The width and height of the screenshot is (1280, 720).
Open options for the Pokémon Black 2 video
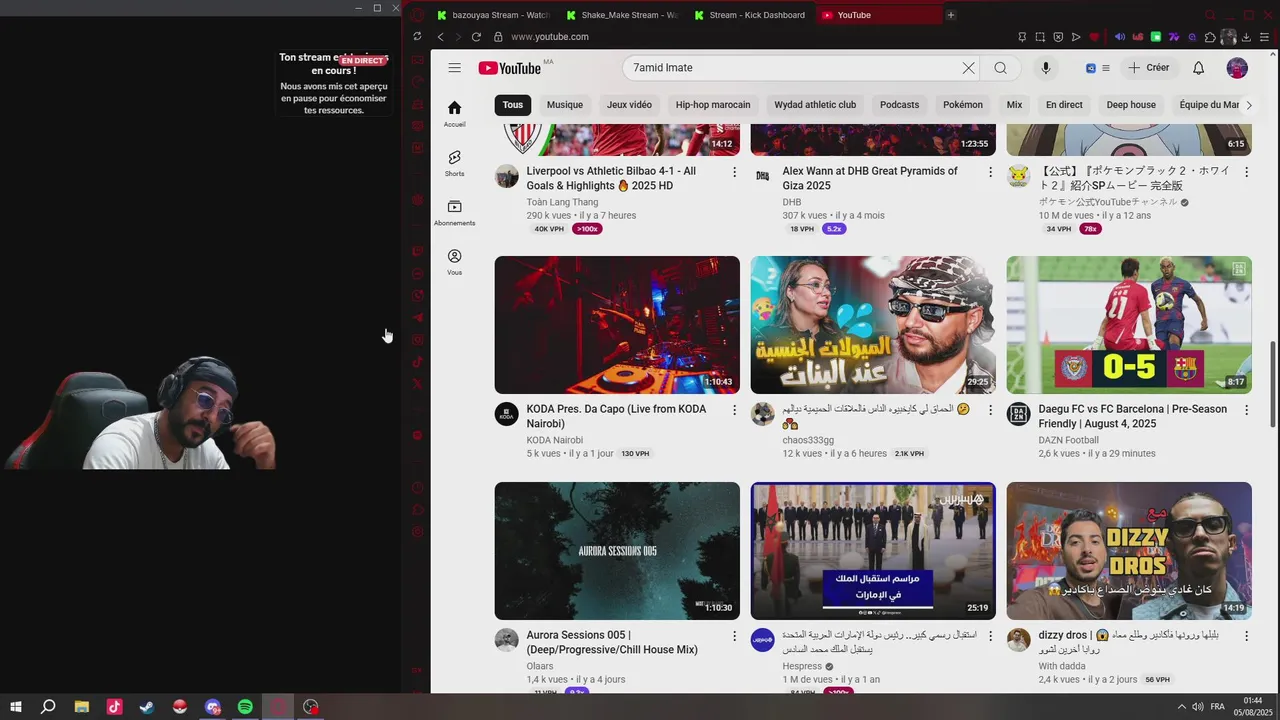(1246, 172)
